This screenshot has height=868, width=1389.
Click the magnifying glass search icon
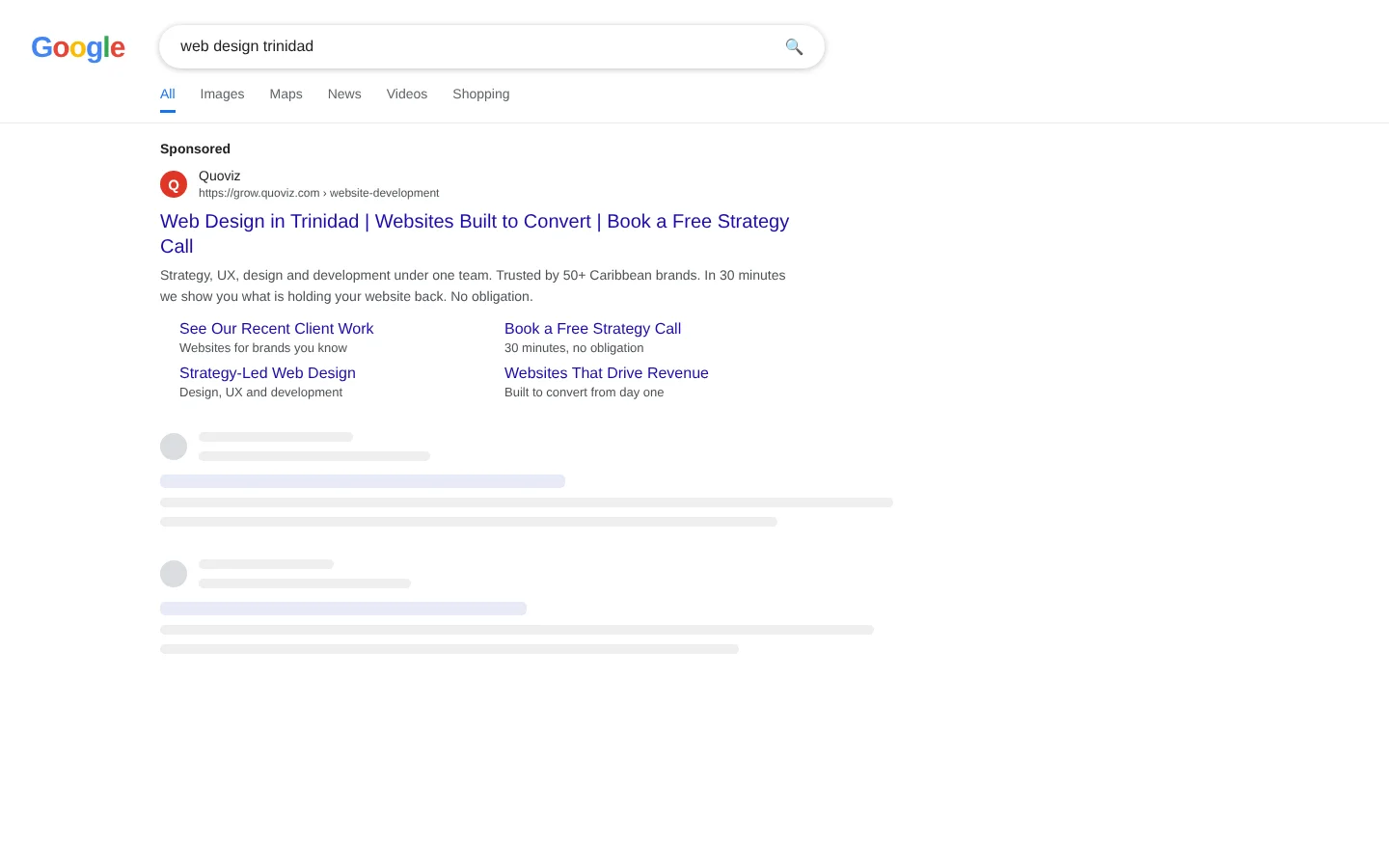click(794, 46)
